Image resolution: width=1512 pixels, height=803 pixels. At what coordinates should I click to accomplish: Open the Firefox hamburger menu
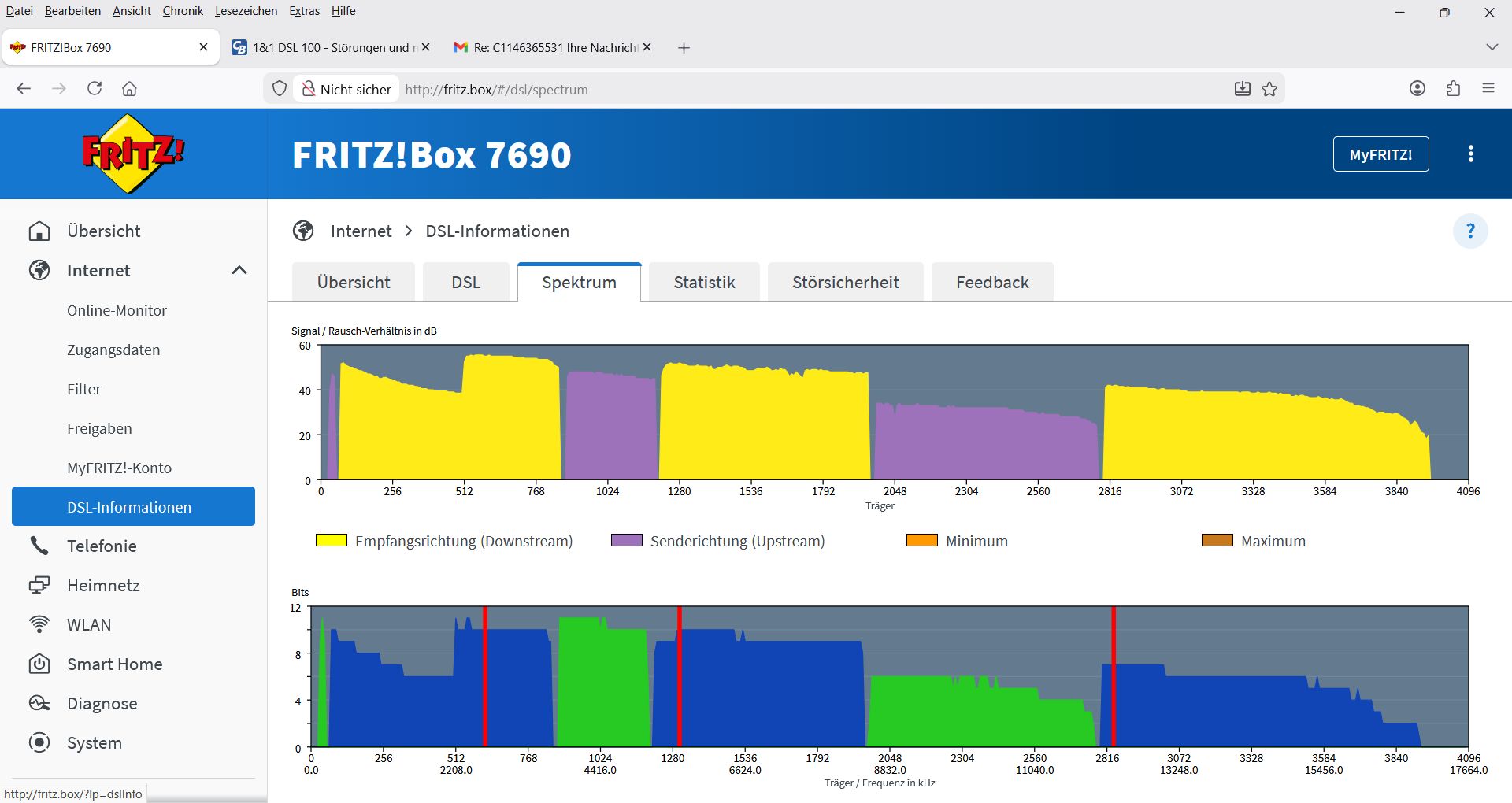tap(1488, 89)
